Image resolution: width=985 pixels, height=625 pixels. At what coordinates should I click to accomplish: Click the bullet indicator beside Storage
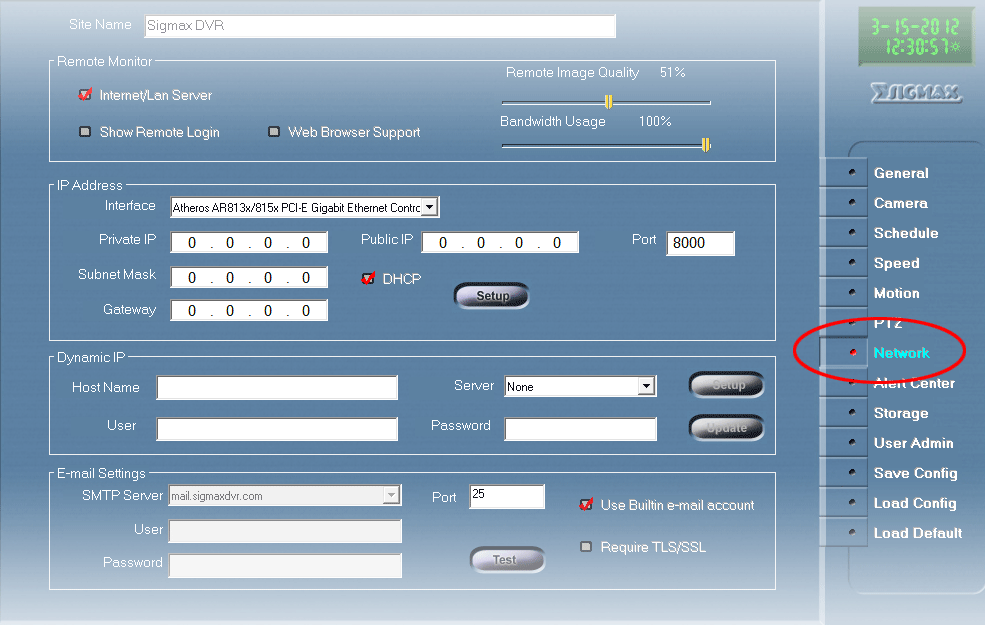coord(852,413)
